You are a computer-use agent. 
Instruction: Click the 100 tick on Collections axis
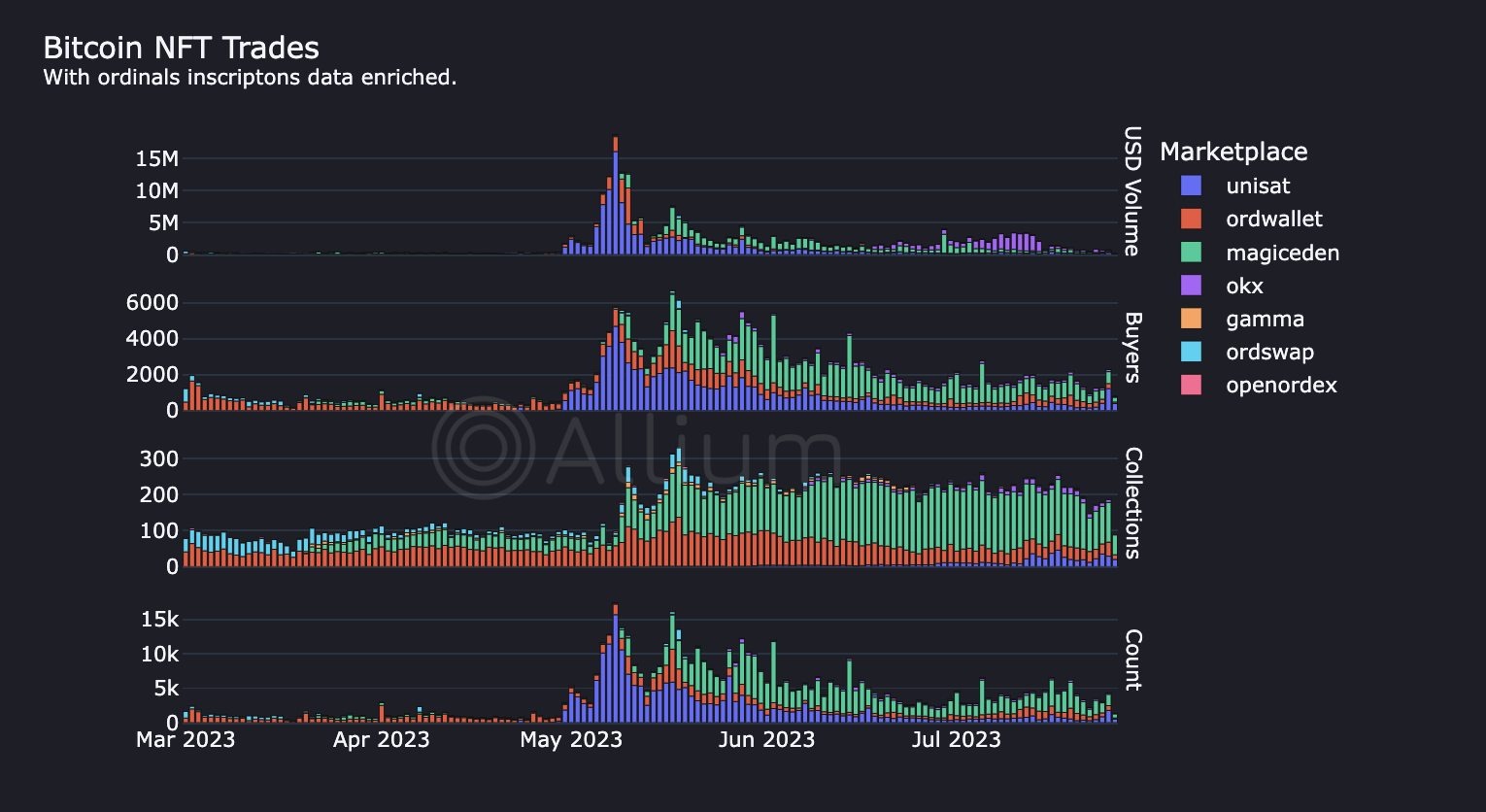(x=159, y=530)
